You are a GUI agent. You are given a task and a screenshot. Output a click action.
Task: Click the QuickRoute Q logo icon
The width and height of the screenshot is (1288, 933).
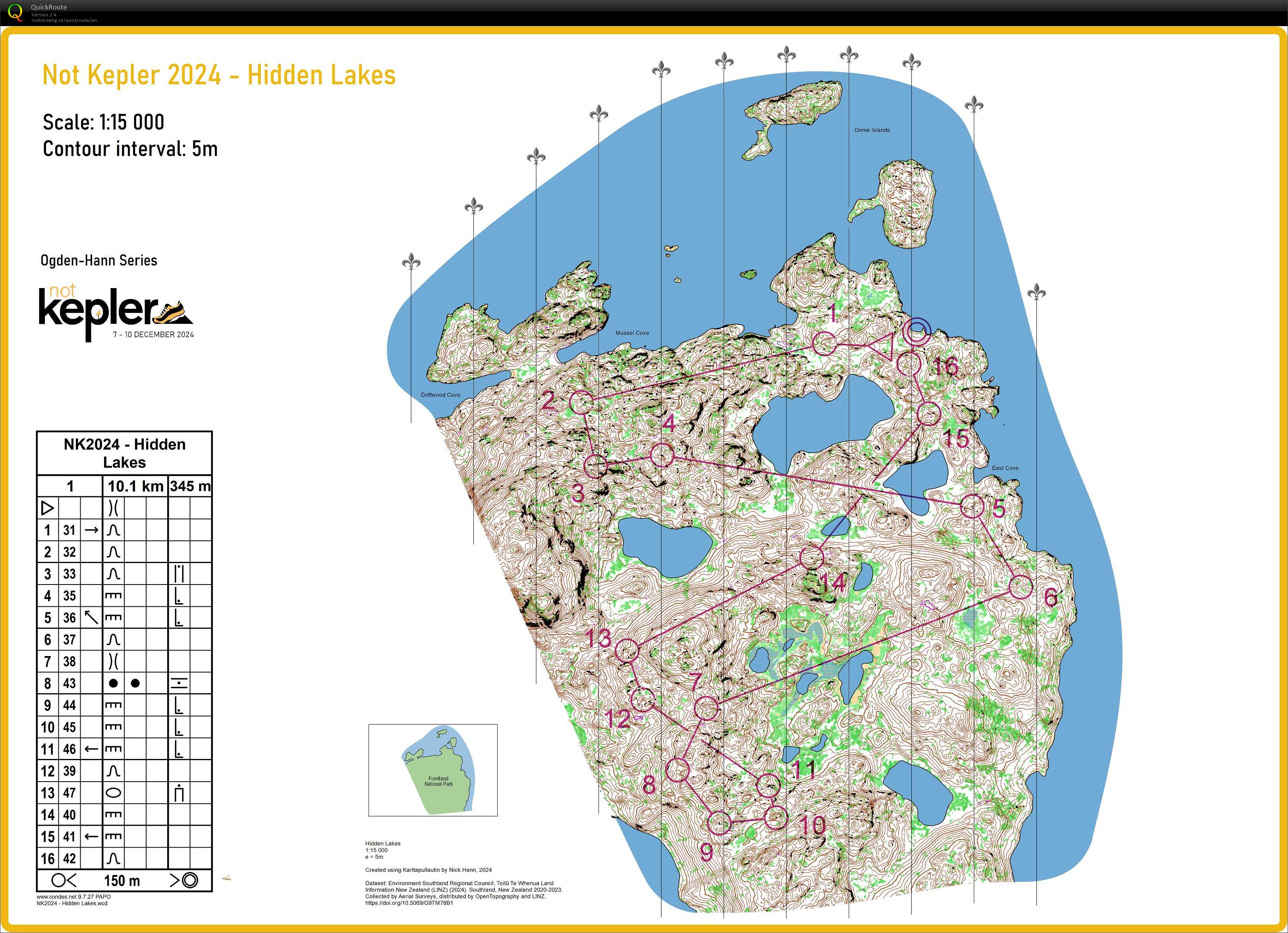pyautogui.click(x=15, y=12)
